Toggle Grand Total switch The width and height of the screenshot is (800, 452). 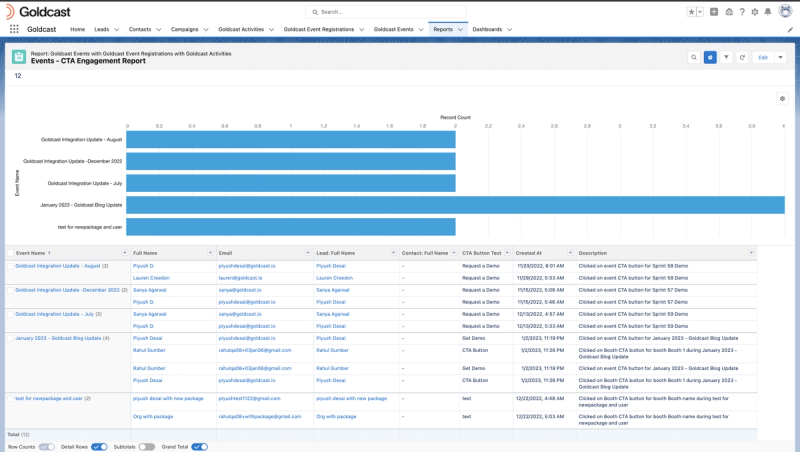click(x=199, y=447)
